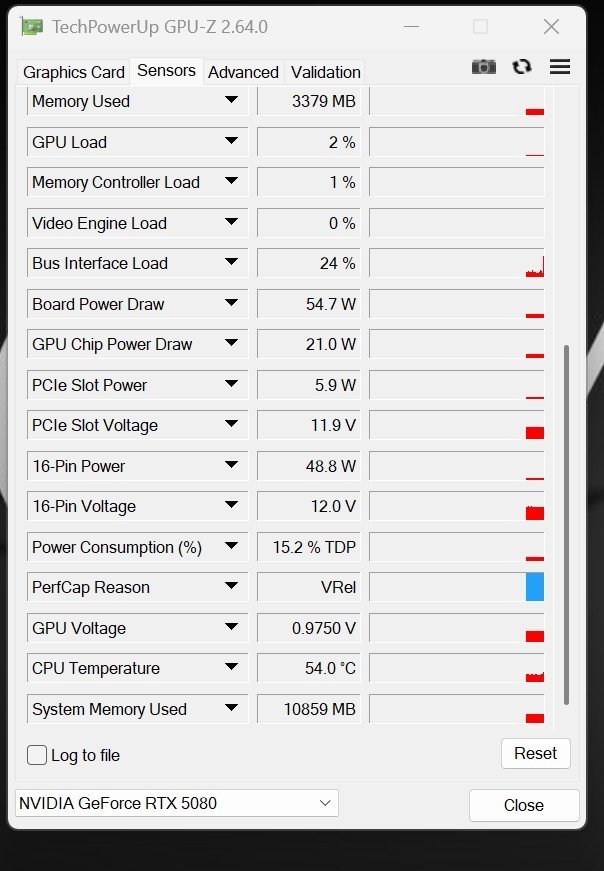
Task: Click the Close button
Action: [x=524, y=805]
